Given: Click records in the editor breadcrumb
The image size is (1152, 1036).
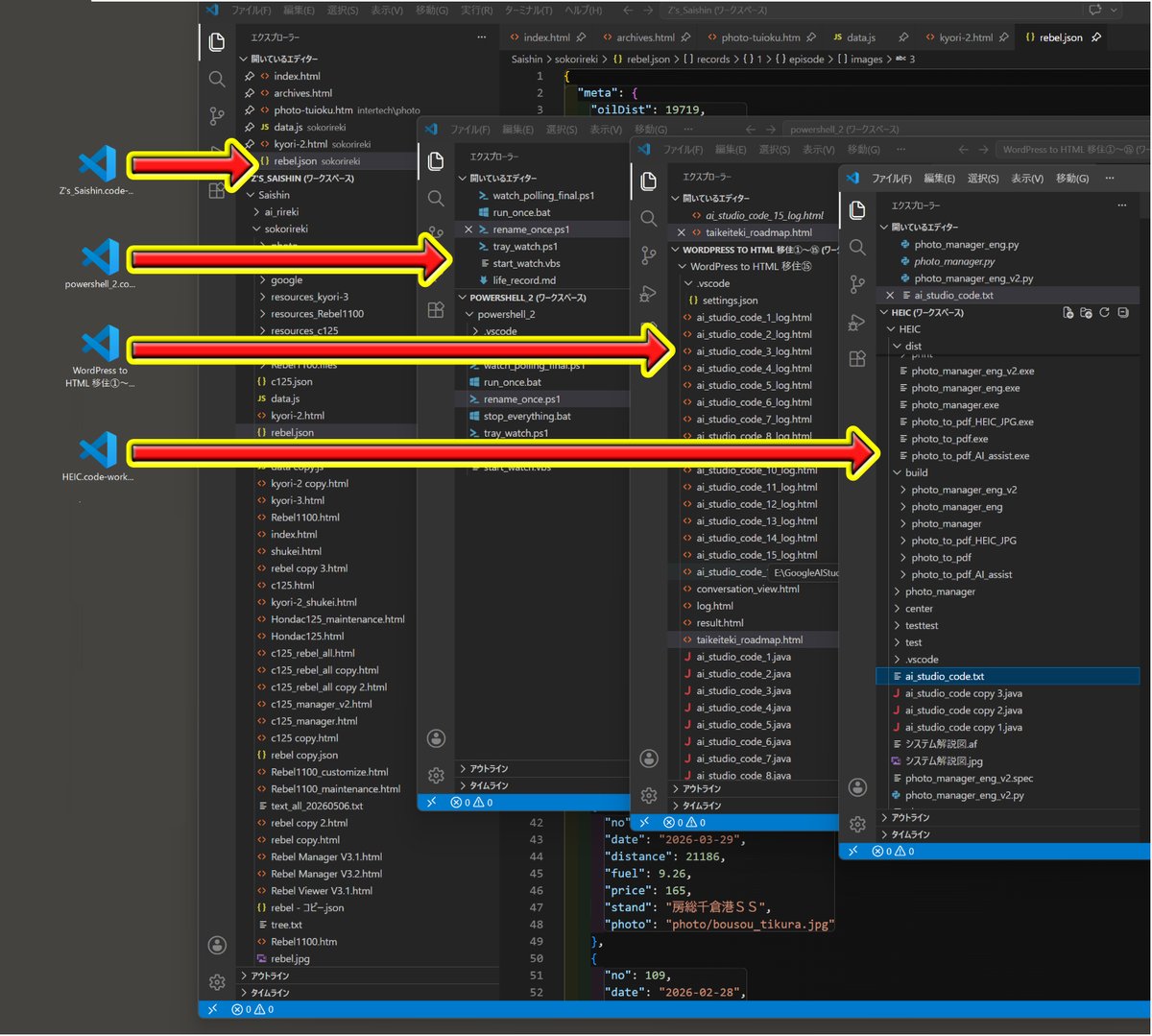Looking at the screenshot, I should pos(712,59).
